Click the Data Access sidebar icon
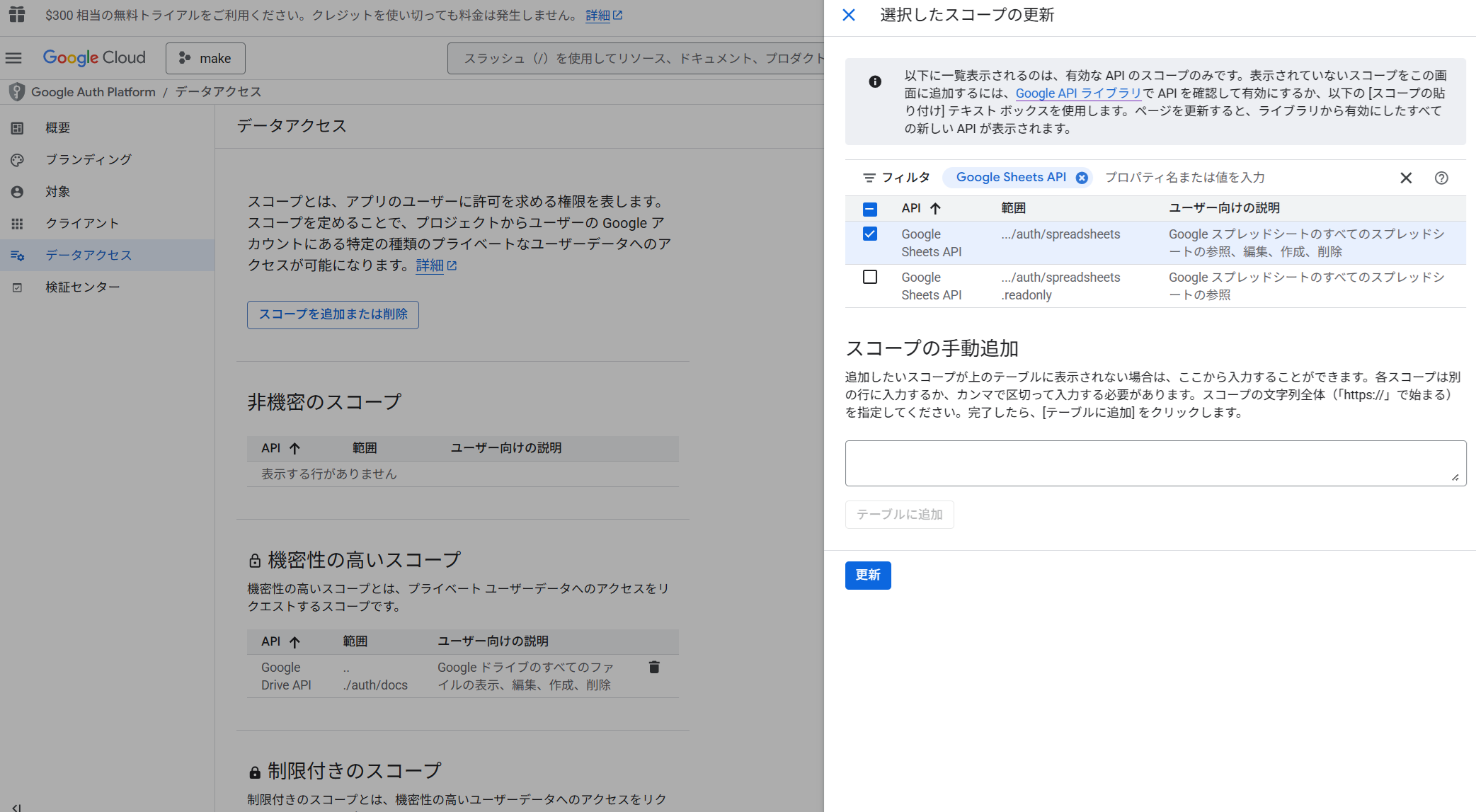The width and height of the screenshot is (1476, 812). 17,256
